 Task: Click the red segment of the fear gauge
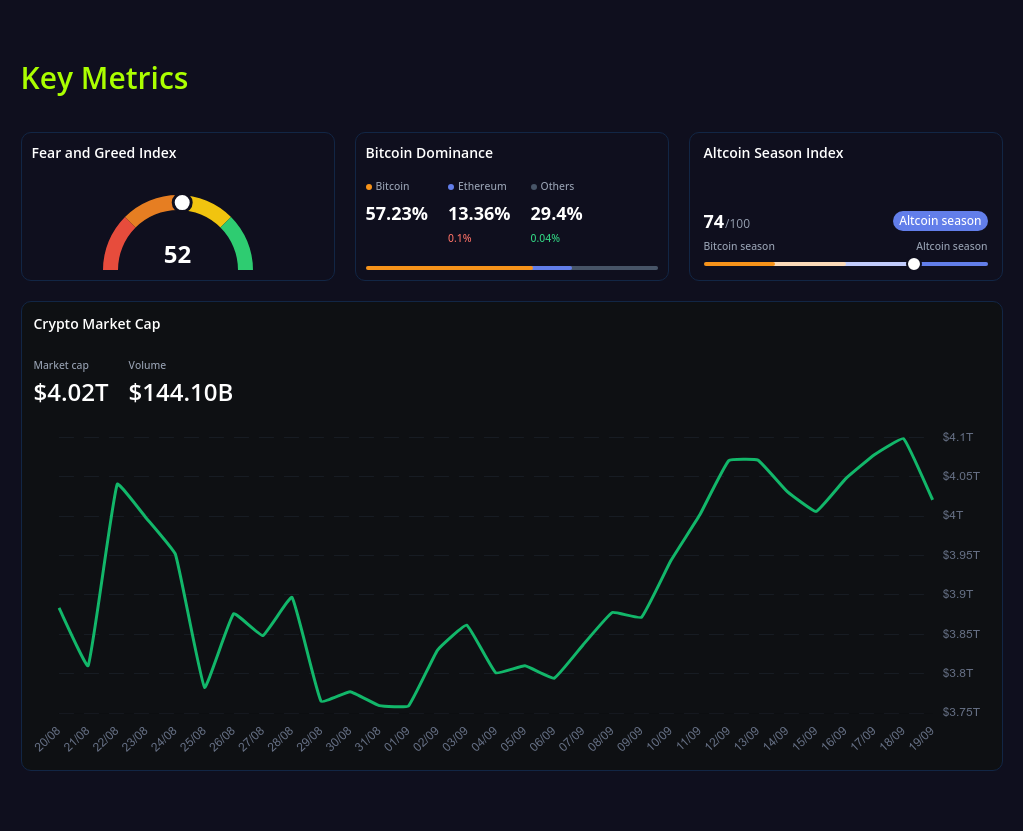[x=114, y=245]
